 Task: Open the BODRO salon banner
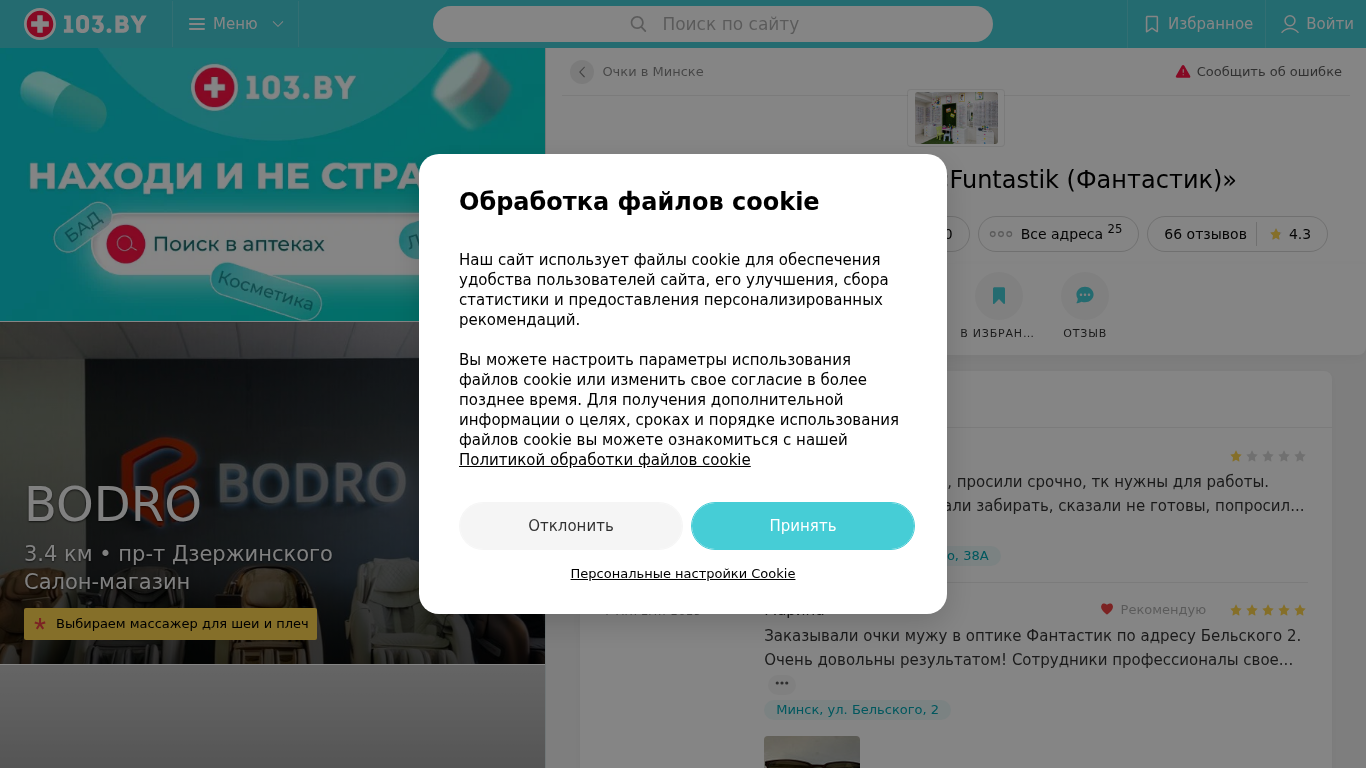272,493
